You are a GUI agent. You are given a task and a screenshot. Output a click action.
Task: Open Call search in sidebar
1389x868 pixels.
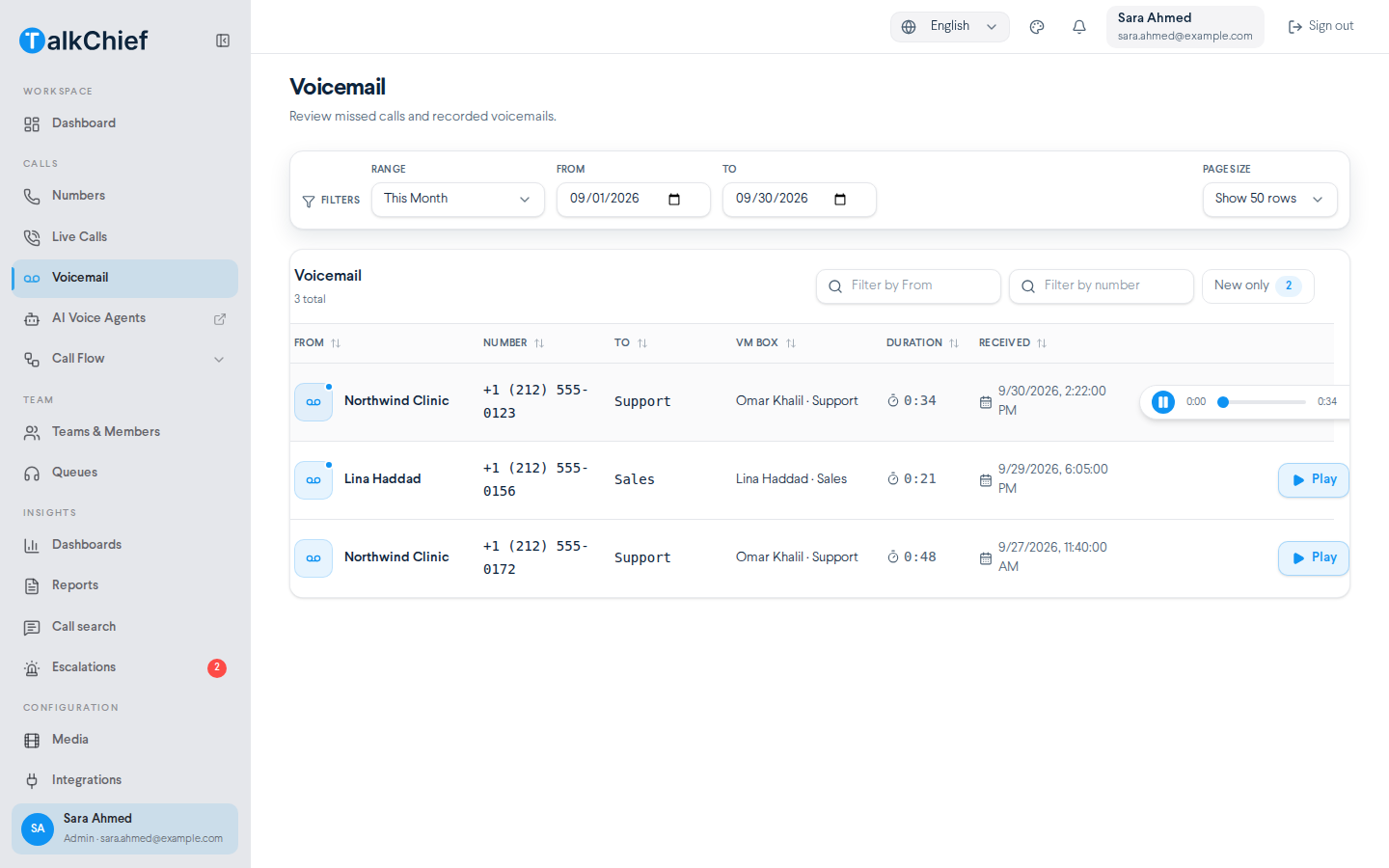(x=125, y=627)
